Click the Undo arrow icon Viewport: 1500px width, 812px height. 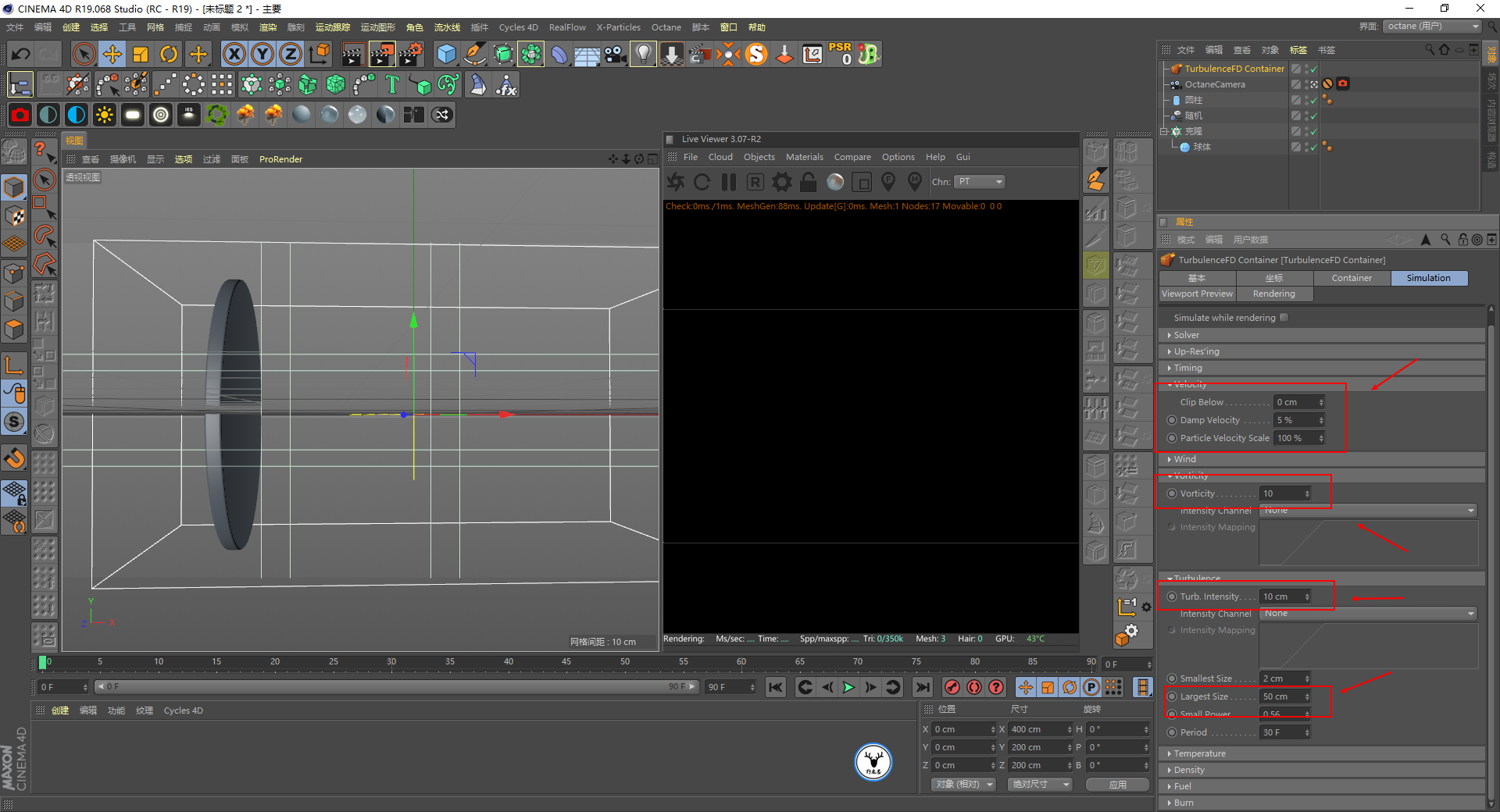[21, 54]
